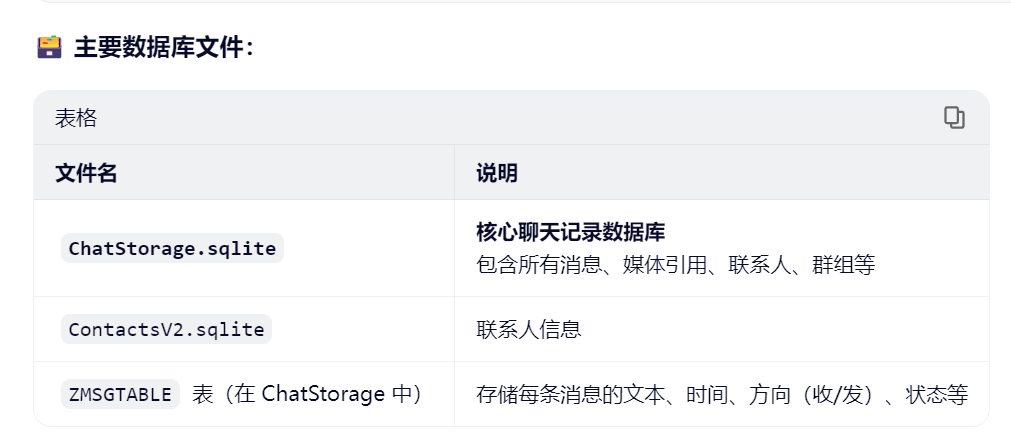Click the file cabinet emoji beside the heading
This screenshot has width=1011, height=432.
(x=49, y=47)
